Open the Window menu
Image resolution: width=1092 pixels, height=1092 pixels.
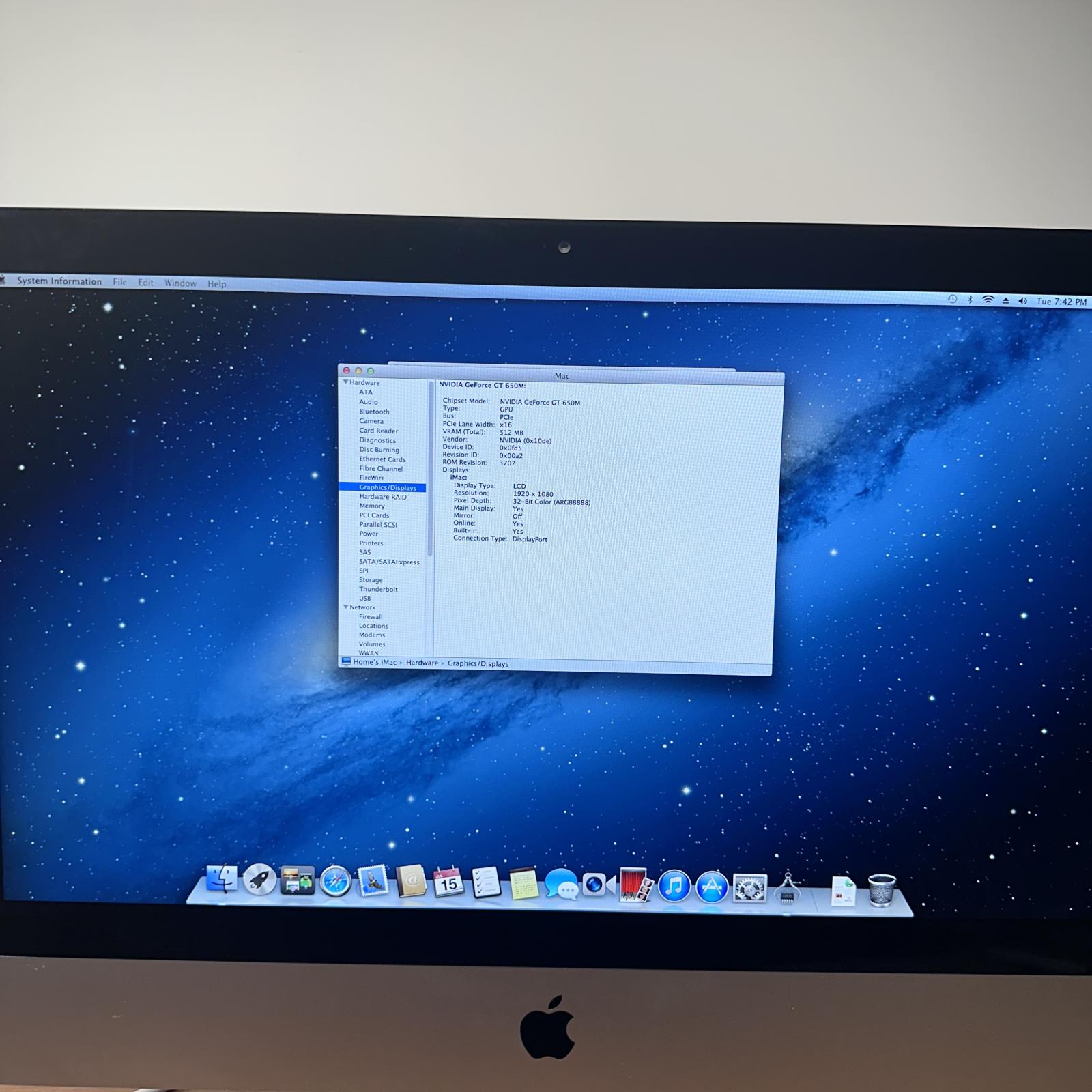pyautogui.click(x=180, y=283)
